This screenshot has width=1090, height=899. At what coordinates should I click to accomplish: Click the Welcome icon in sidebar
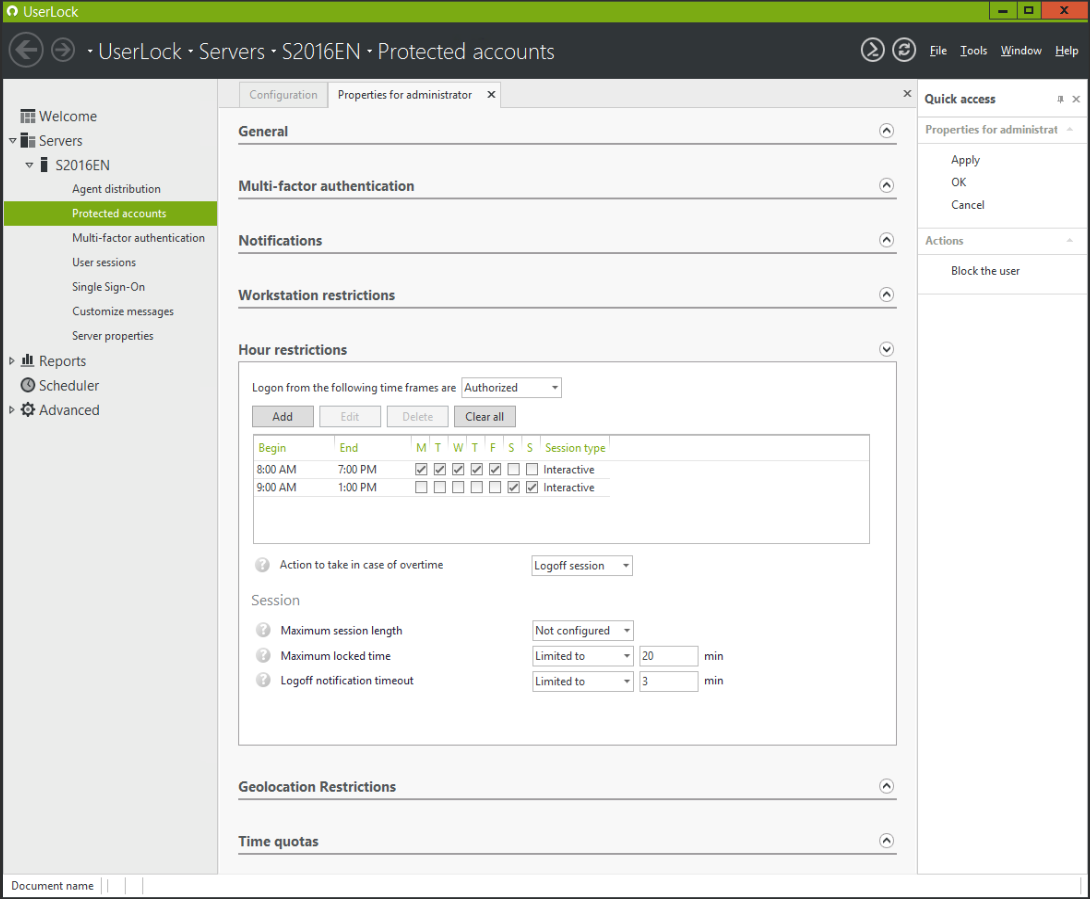[28, 116]
